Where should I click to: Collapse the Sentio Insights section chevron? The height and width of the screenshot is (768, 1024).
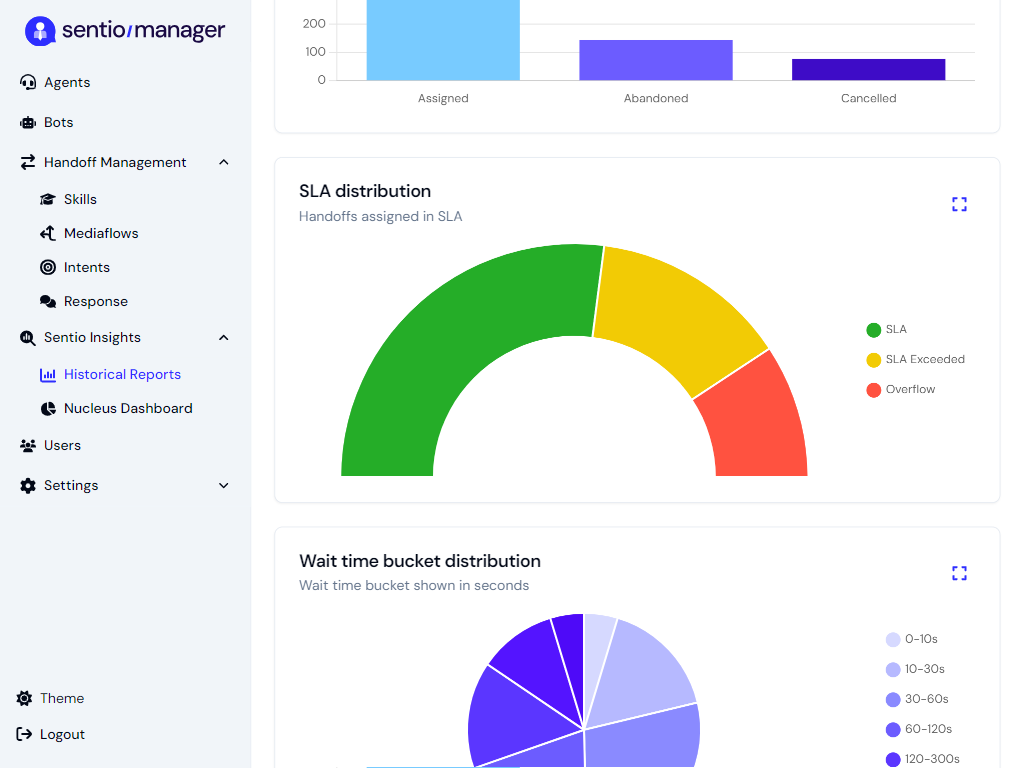click(x=223, y=338)
